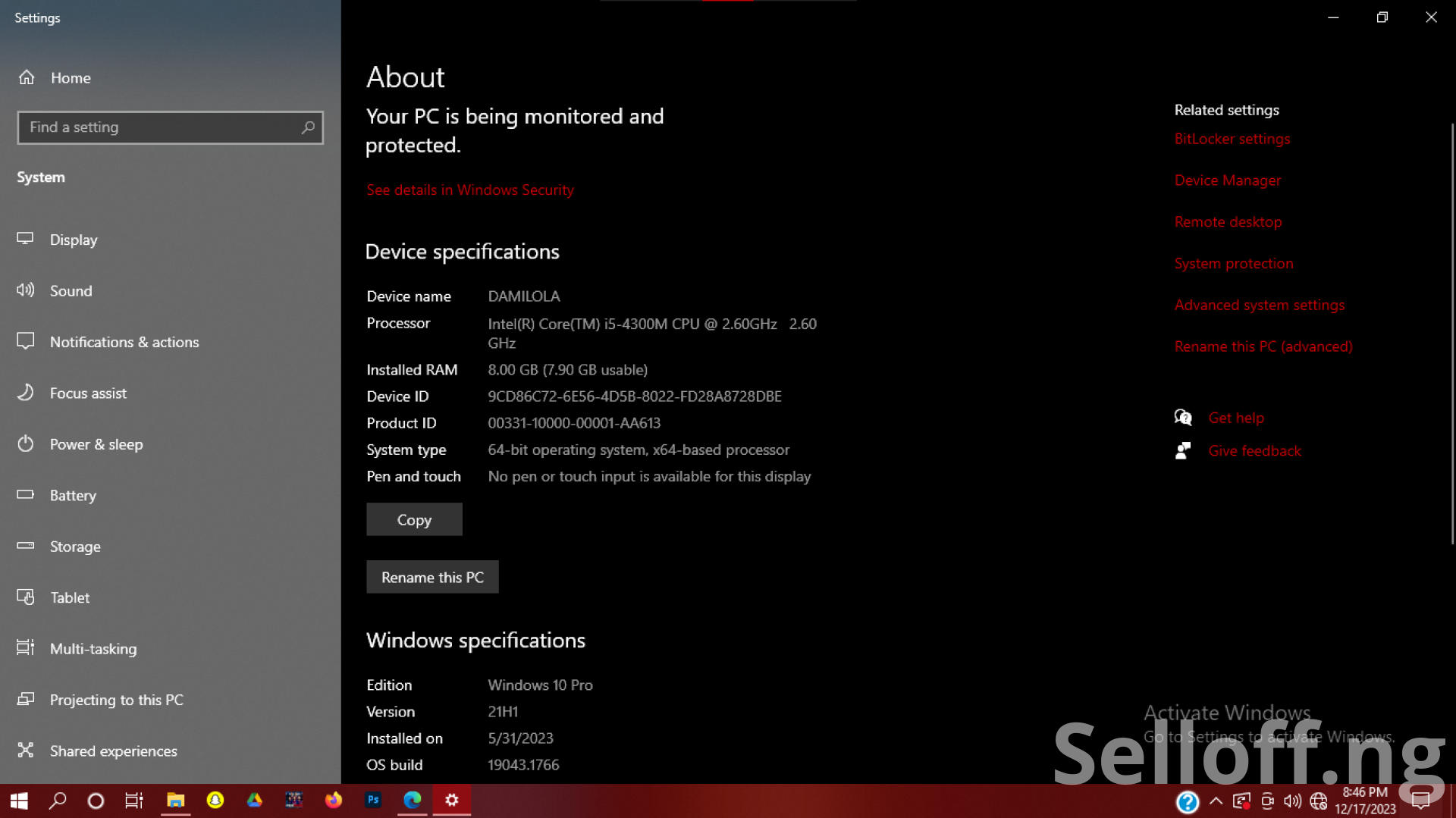Click the vertical scrollbar of About page
This screenshot has width=1456, height=818.
coord(1452,334)
